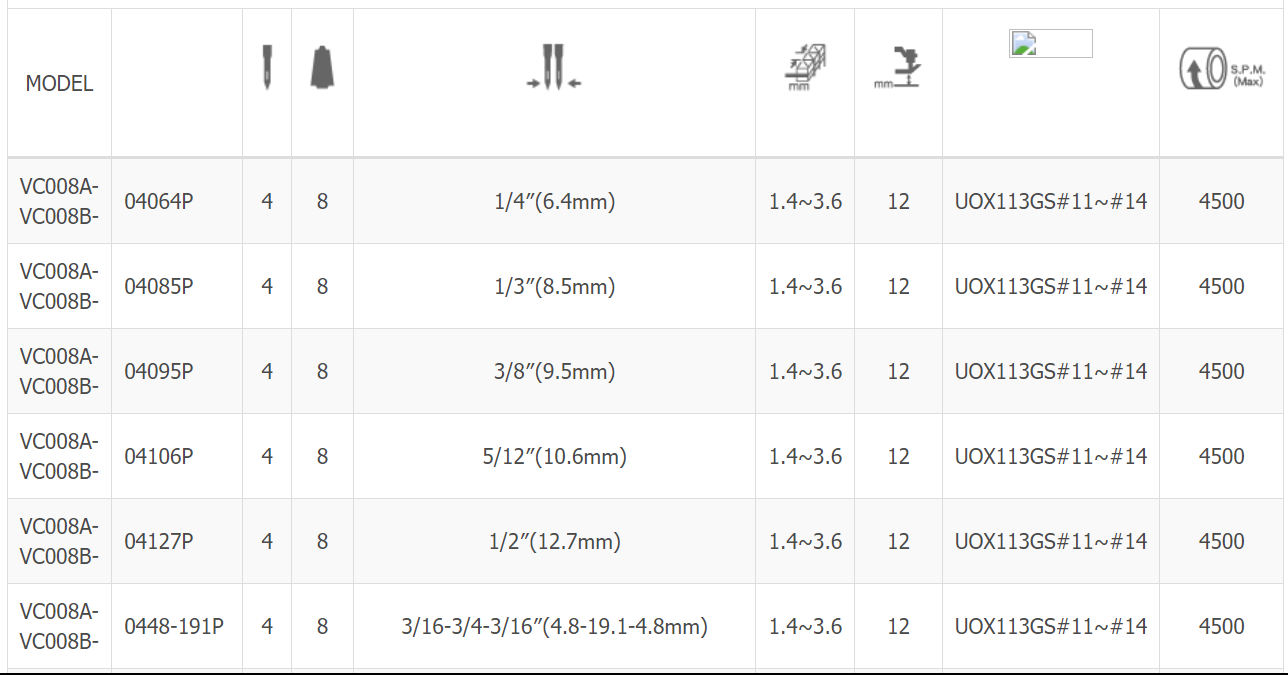The height and width of the screenshot is (675, 1288).
Task: Click the 3/8″(9.5mm) gauge cell
Action: click(554, 371)
